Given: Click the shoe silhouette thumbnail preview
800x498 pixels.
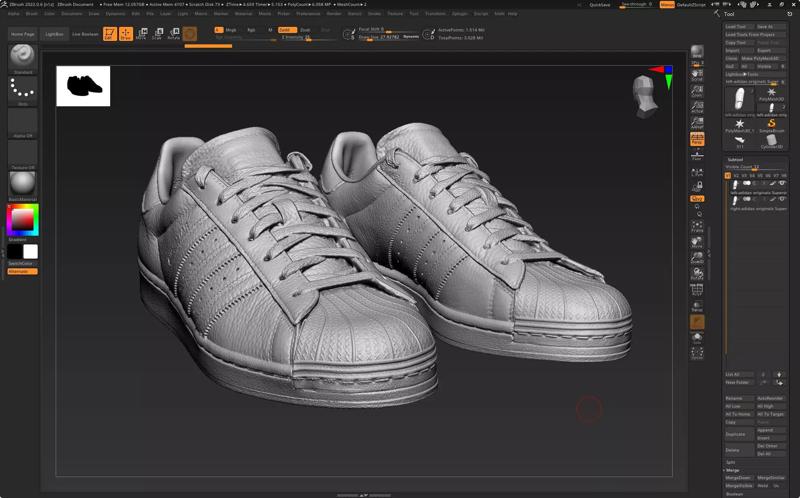Looking at the screenshot, I should 83,86.
